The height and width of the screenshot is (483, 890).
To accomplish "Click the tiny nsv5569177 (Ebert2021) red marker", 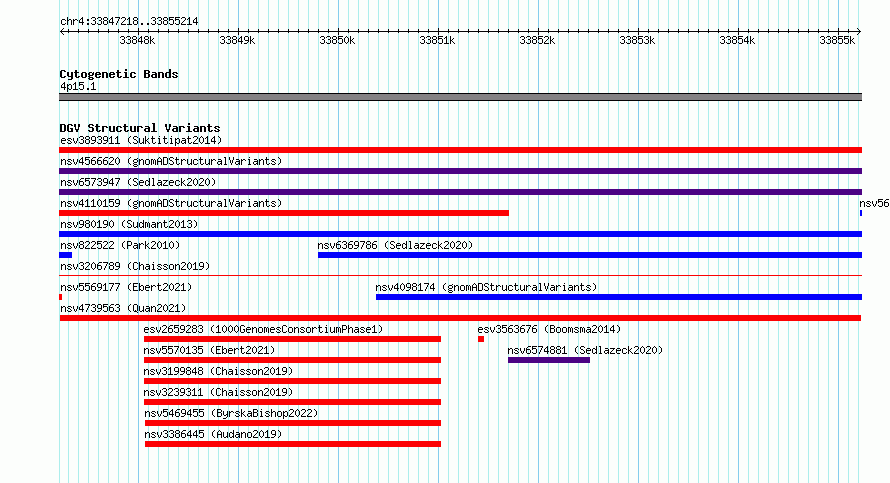I will [x=61, y=297].
